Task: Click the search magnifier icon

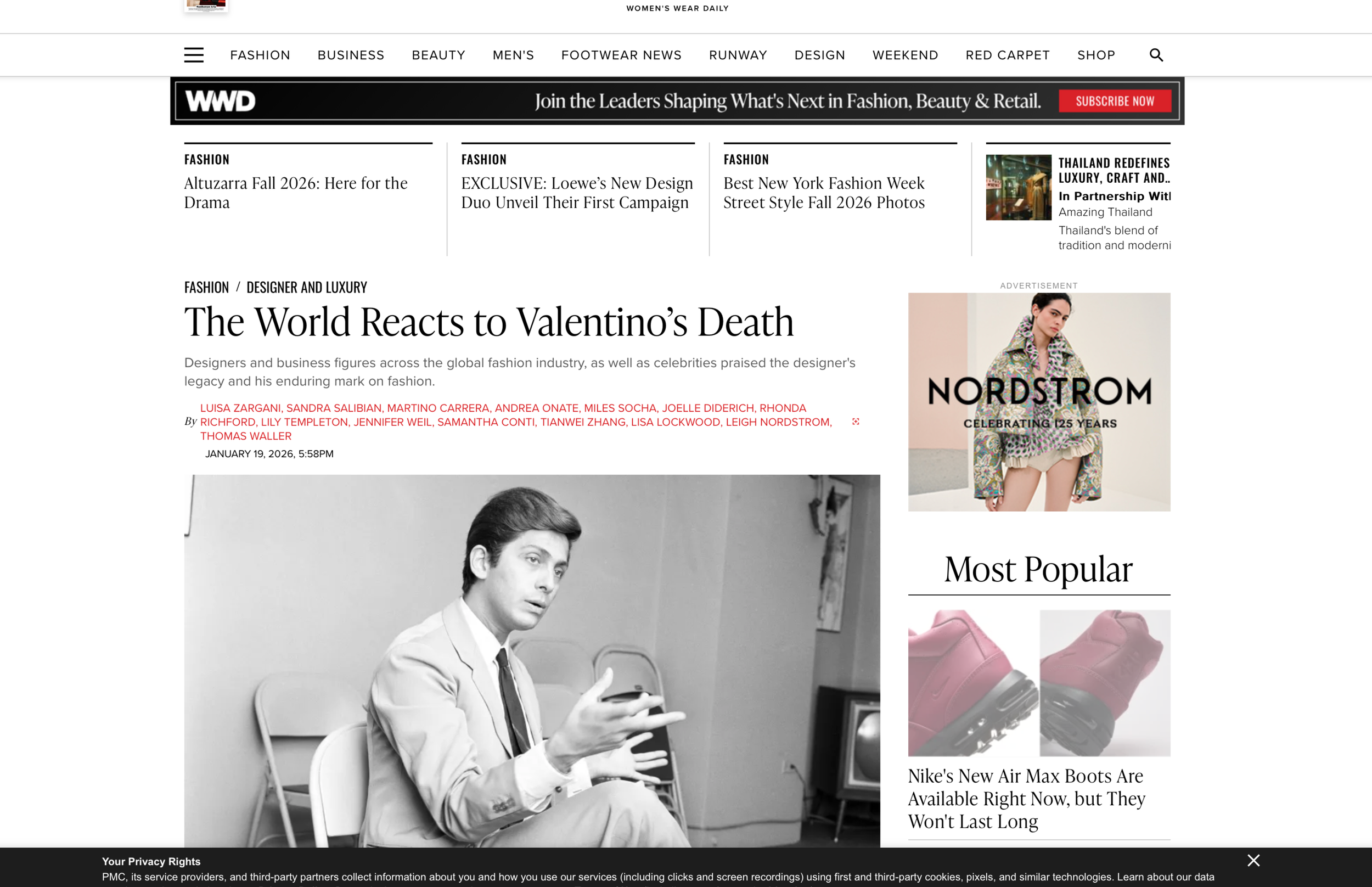Action: 1156,55
